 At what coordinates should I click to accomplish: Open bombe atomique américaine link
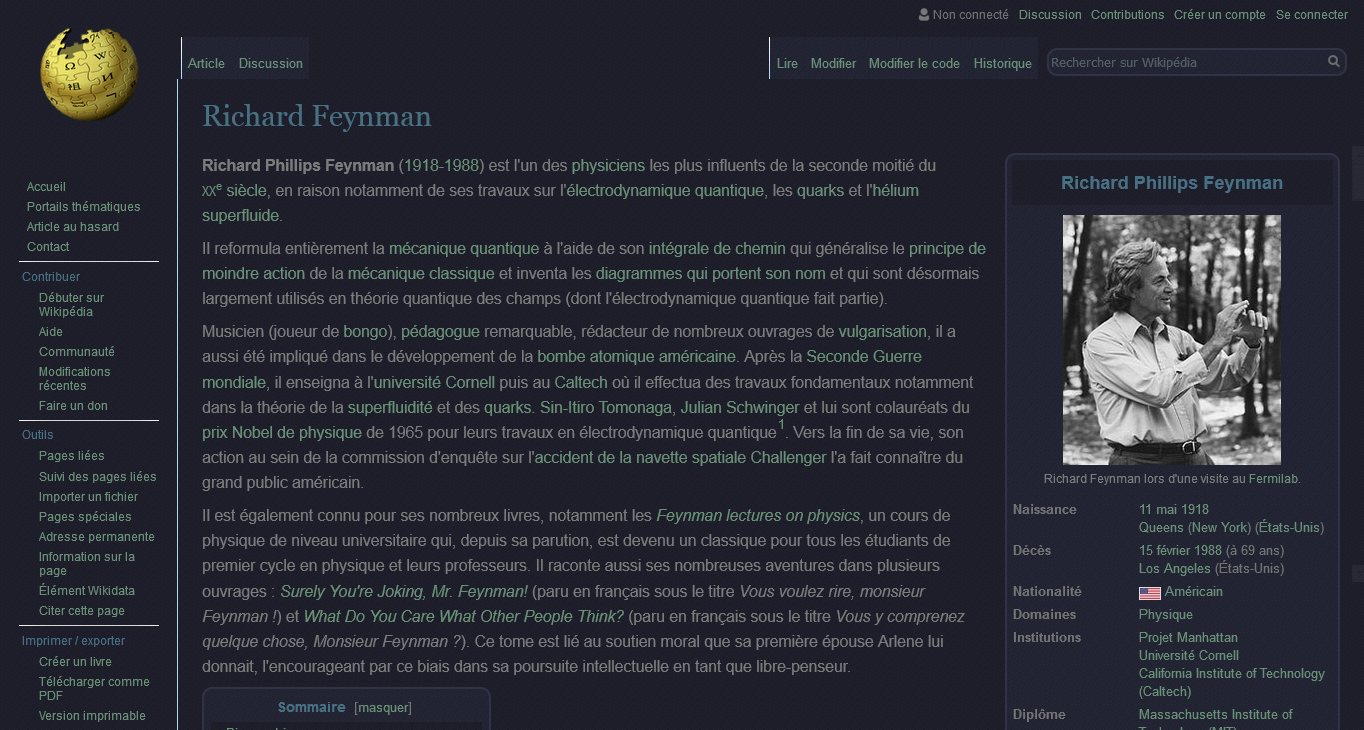[x=636, y=356]
